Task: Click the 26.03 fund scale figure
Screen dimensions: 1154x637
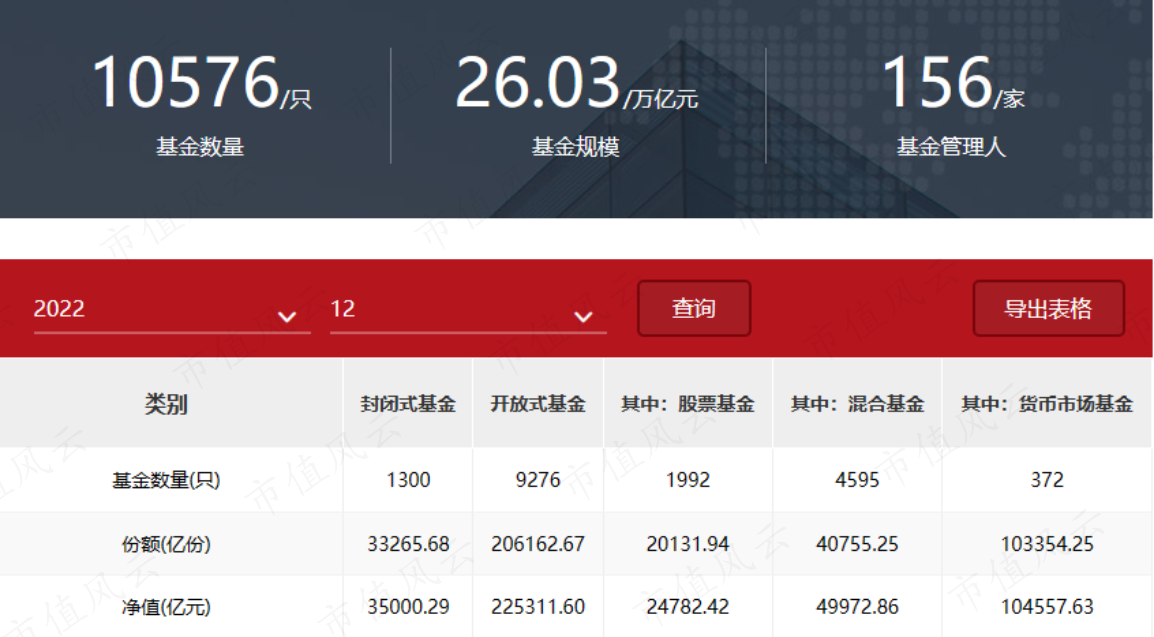Action: pyautogui.click(x=538, y=82)
